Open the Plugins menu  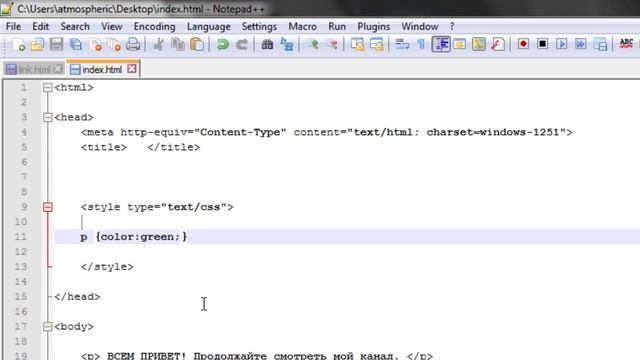pyautogui.click(x=373, y=27)
